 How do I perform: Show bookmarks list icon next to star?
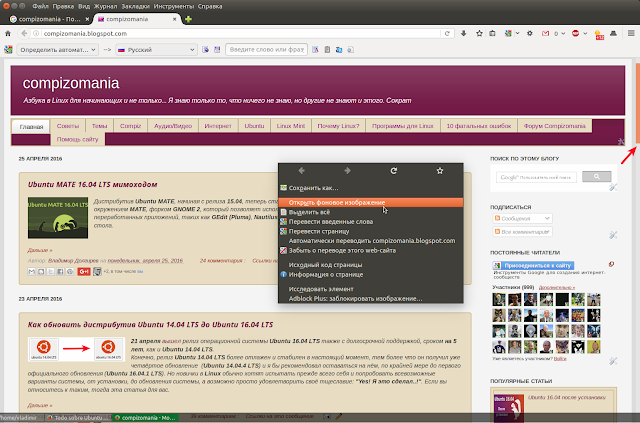[x=492, y=33]
